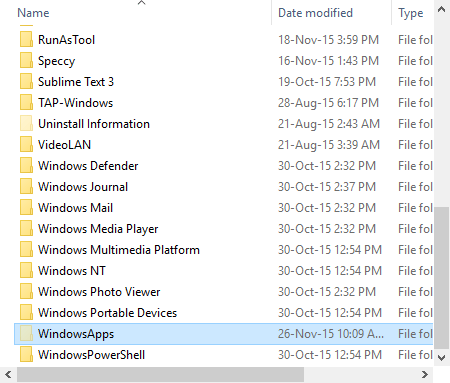Click the Windows Portable Devices folder icon

(x=26, y=313)
